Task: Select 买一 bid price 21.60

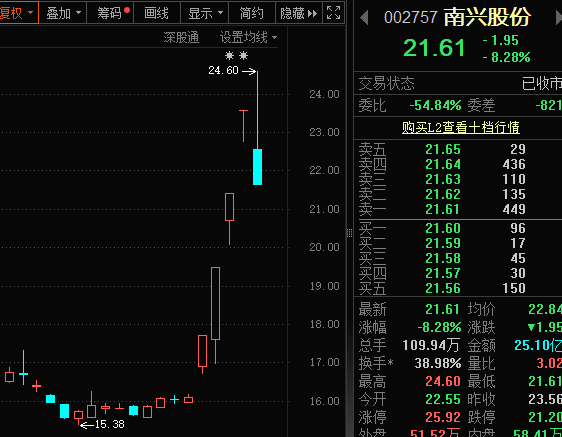Action: coord(443,228)
